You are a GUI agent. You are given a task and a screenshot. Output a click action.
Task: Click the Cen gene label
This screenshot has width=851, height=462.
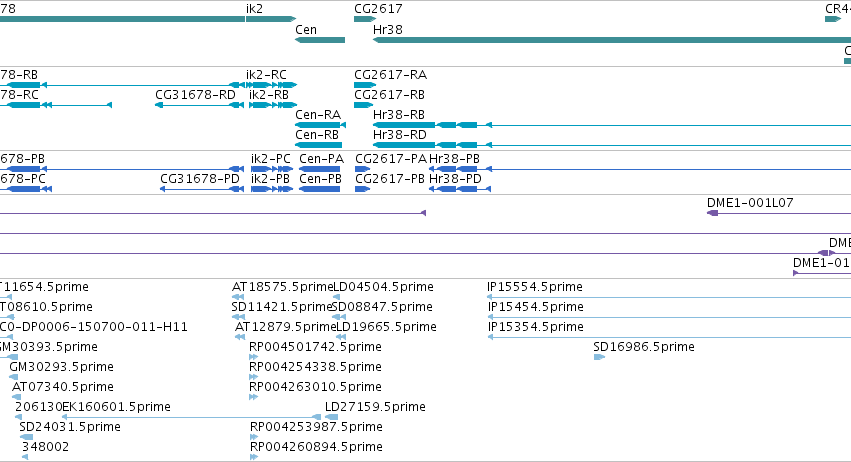click(306, 30)
